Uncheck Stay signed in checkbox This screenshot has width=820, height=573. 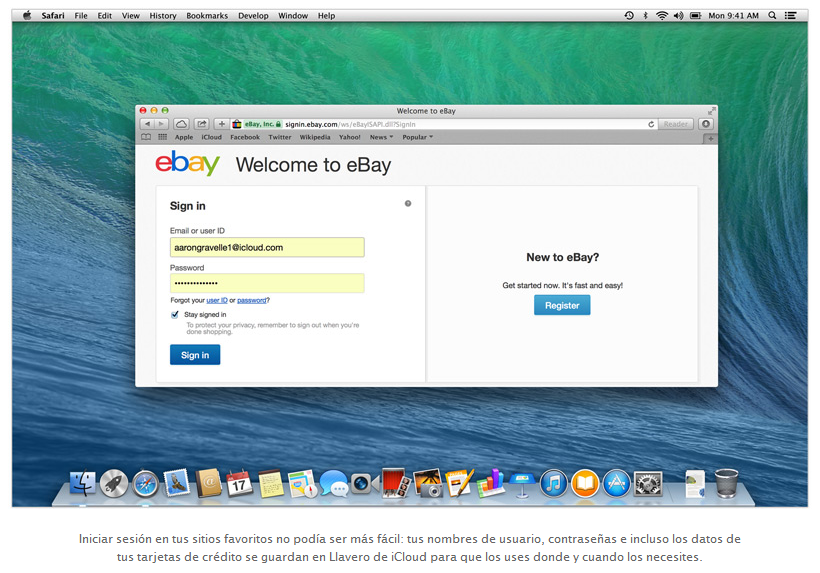tap(175, 314)
